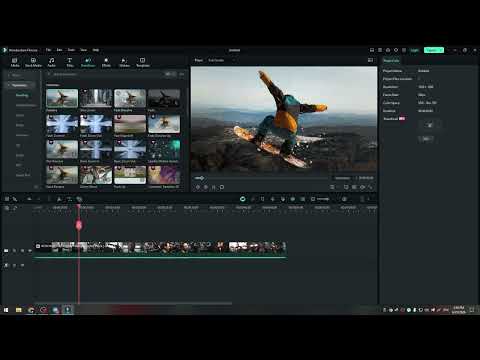The height and width of the screenshot is (360, 480).
Task: Open the Windows Start menu
Action: pos(6,310)
